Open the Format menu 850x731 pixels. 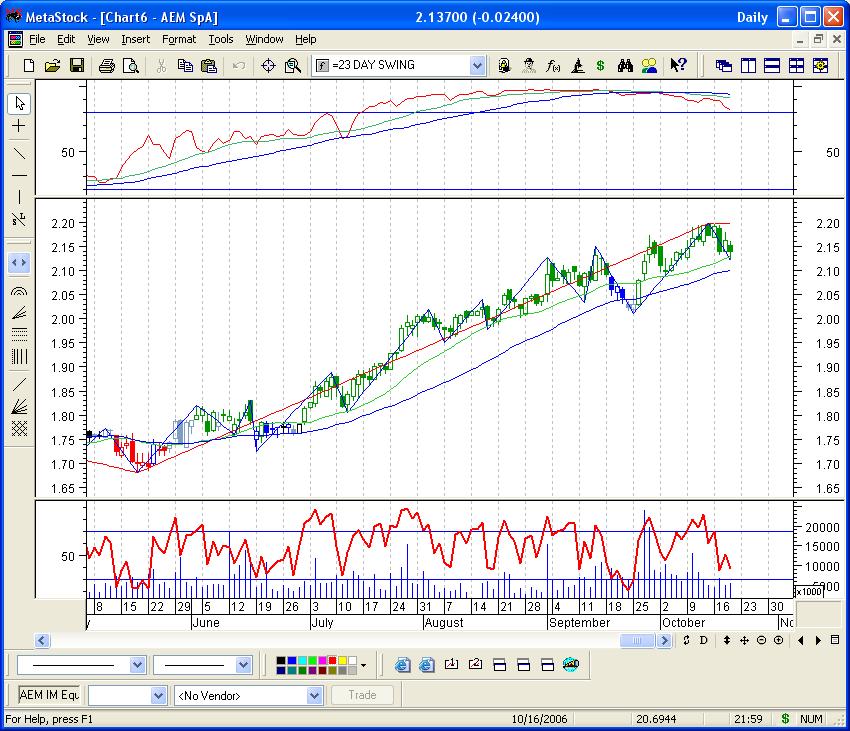click(x=179, y=39)
